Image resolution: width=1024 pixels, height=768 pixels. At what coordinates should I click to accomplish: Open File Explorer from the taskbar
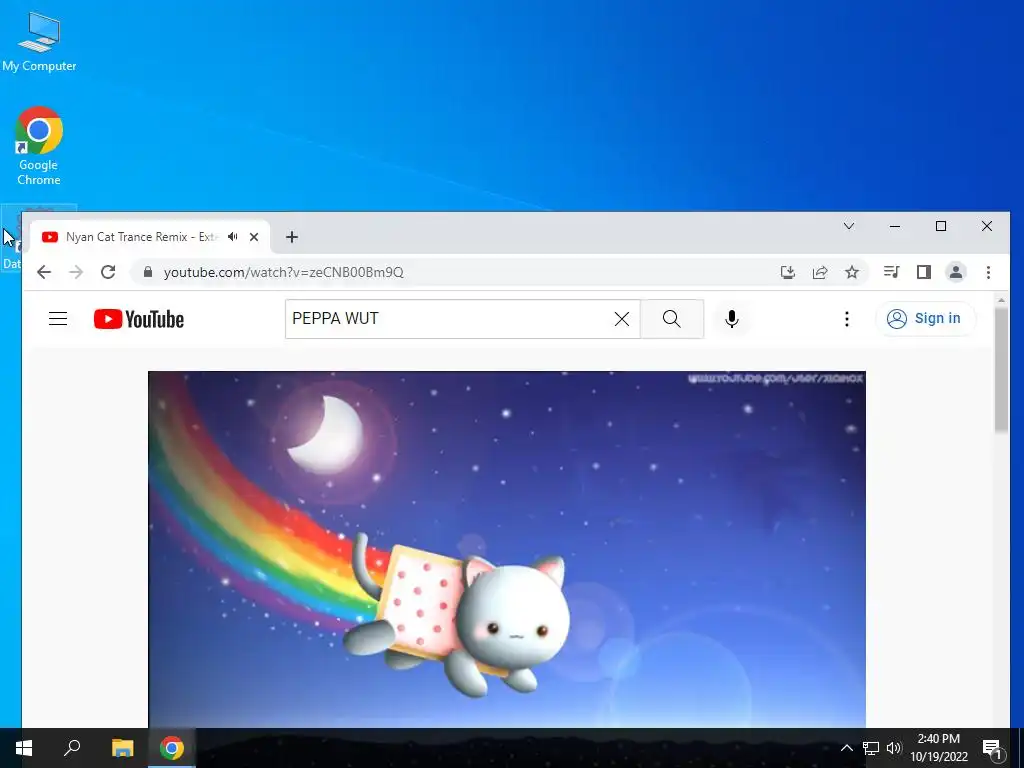[122, 748]
